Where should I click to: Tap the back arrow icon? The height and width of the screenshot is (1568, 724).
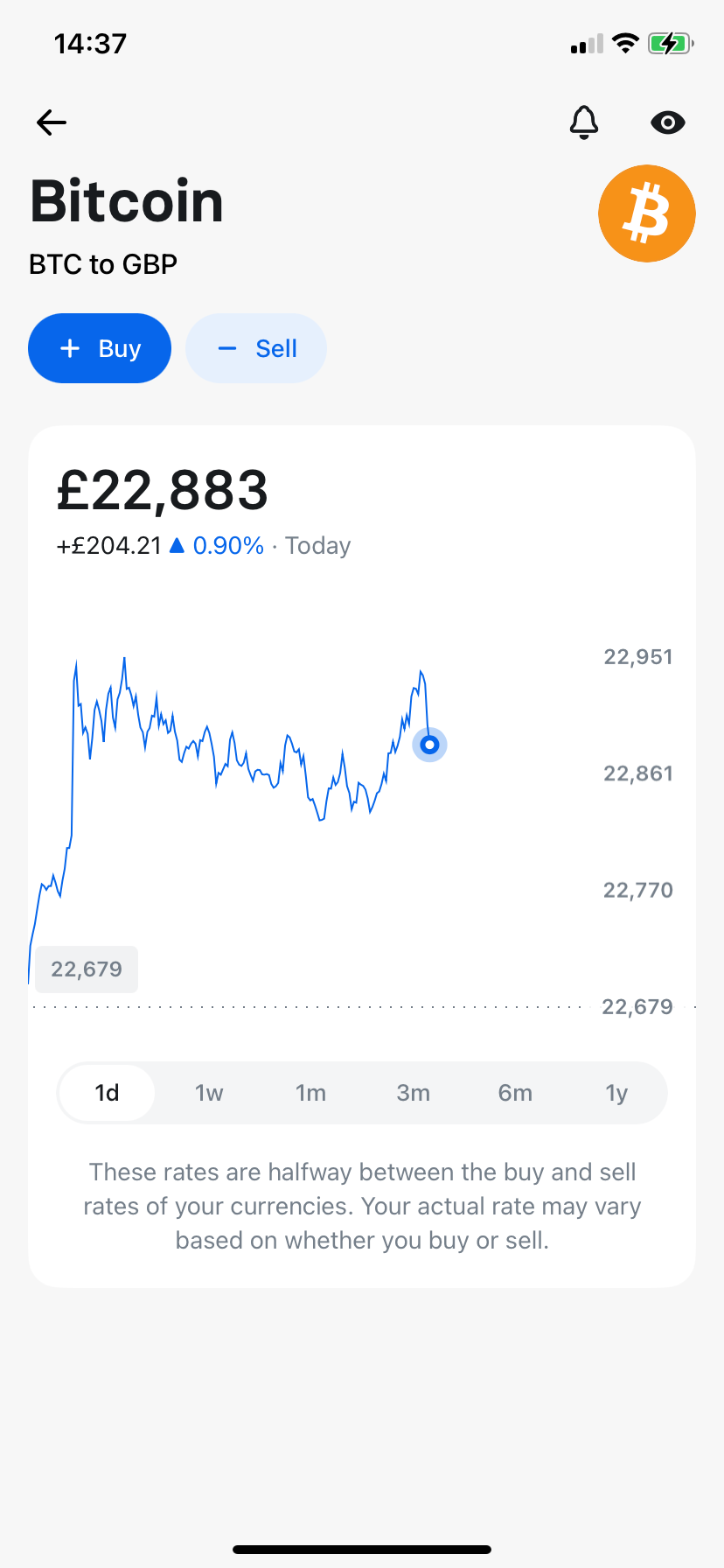tap(52, 122)
